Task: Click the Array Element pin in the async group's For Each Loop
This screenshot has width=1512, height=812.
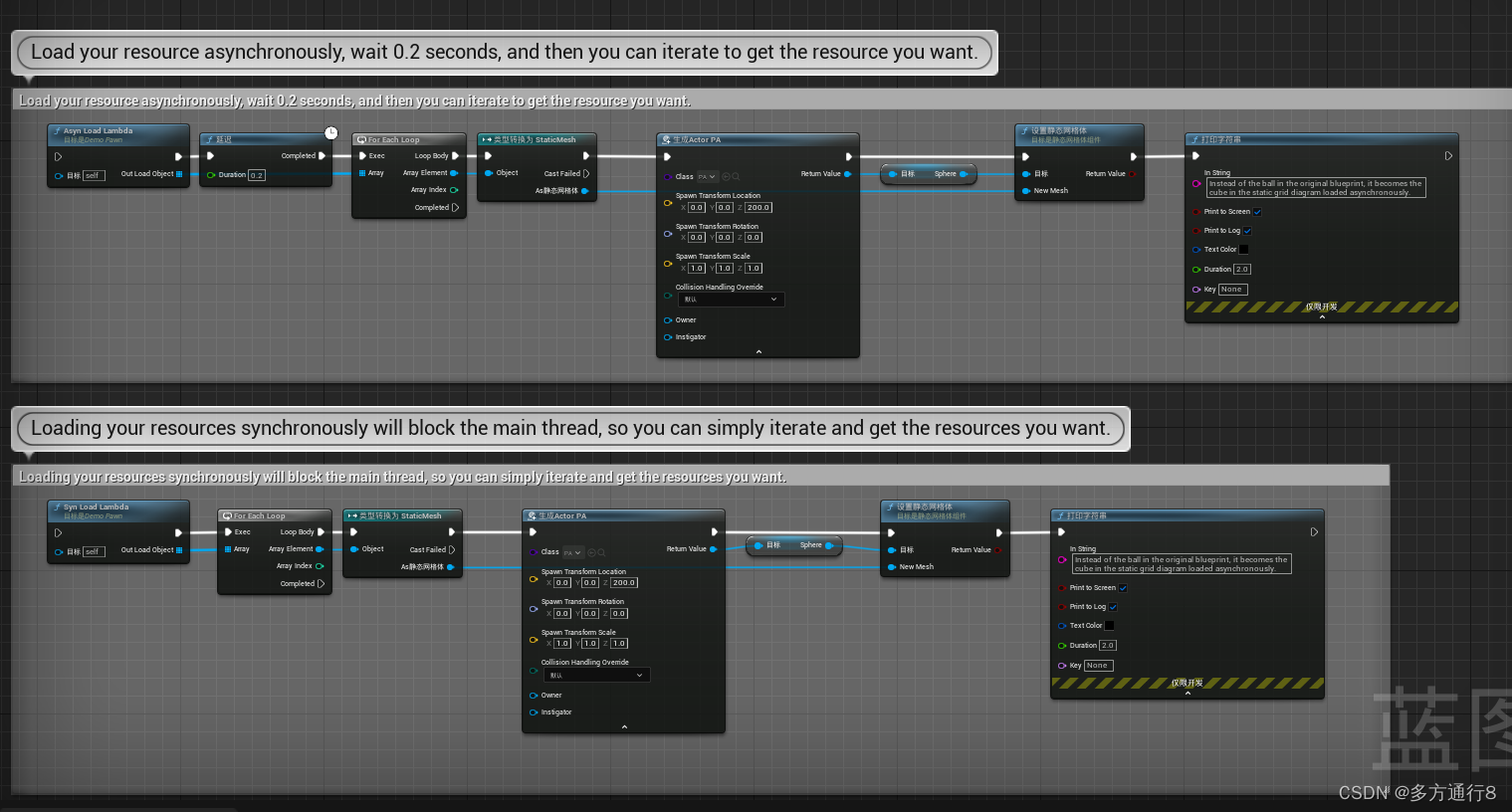Action: click(x=454, y=173)
